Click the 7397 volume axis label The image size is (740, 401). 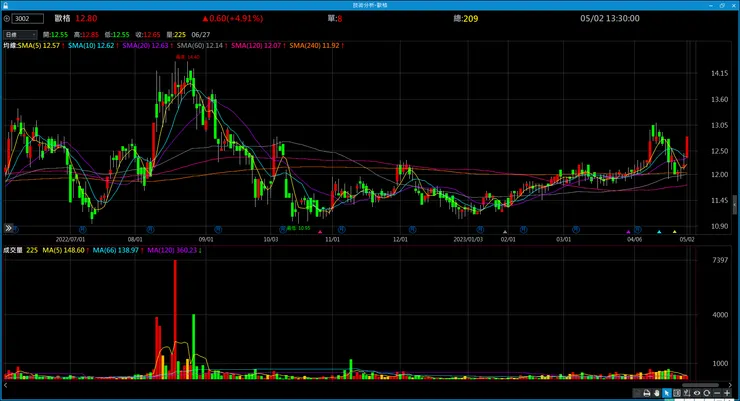[x=720, y=260]
